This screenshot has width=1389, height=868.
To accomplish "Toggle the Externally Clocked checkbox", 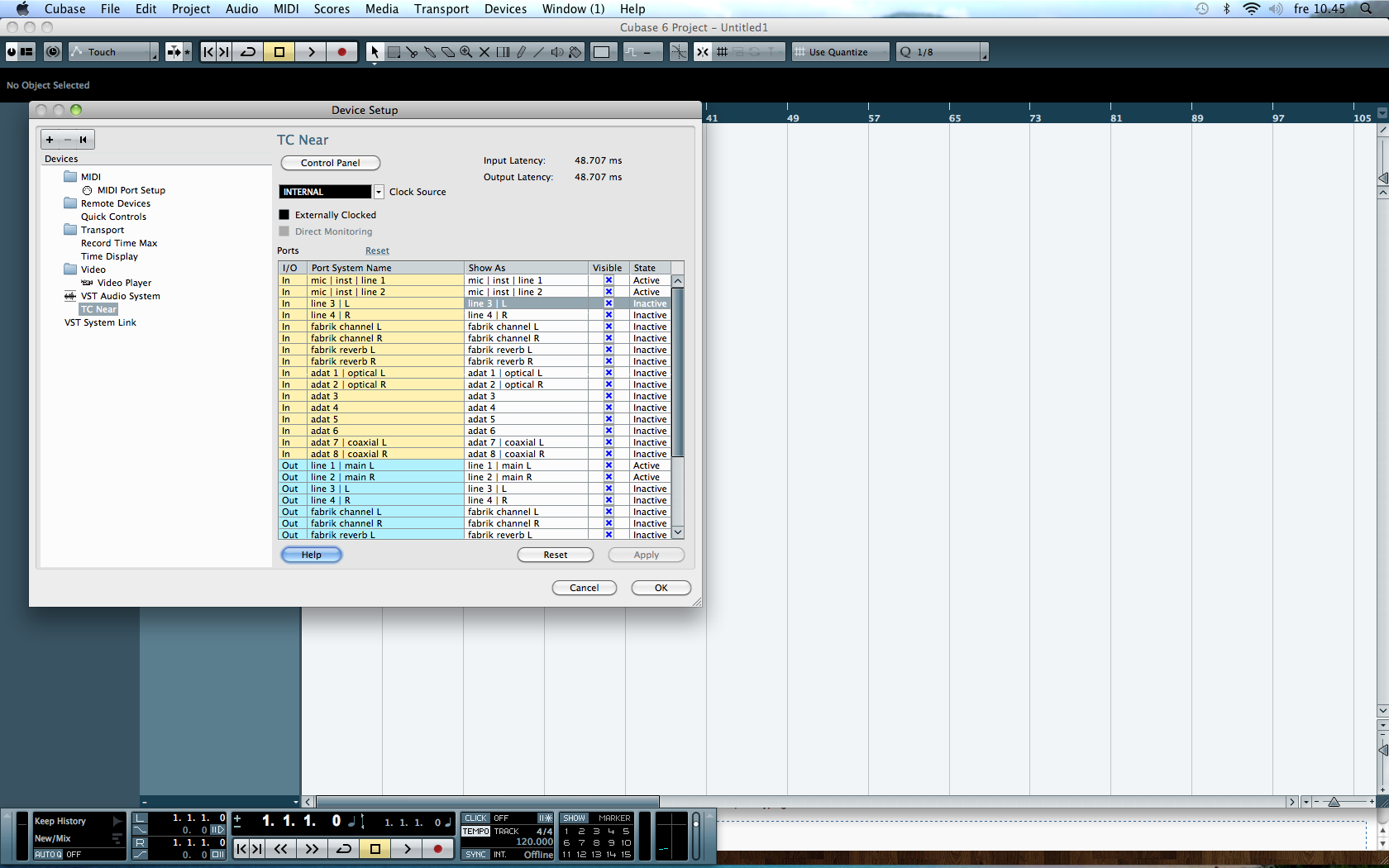I will click(284, 215).
